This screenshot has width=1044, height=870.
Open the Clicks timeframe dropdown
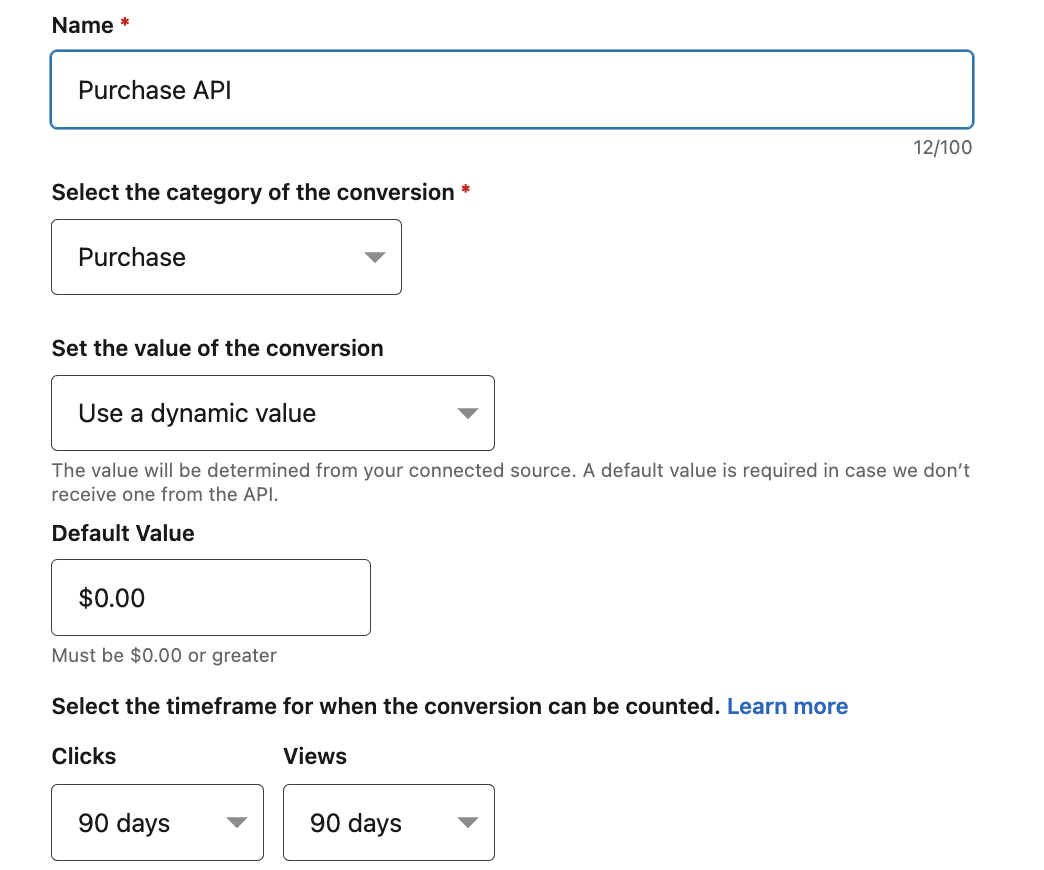pyautogui.click(x=157, y=823)
